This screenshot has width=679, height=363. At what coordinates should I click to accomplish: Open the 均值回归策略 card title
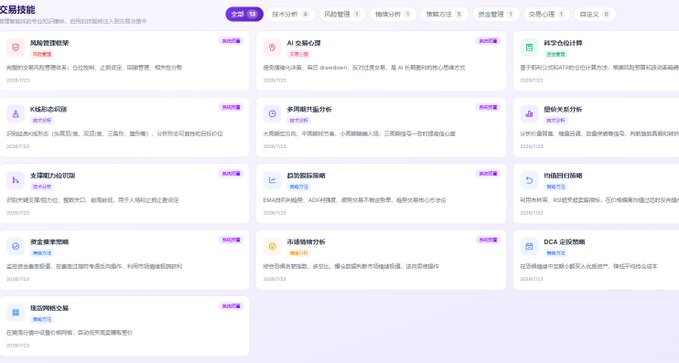tap(563, 175)
